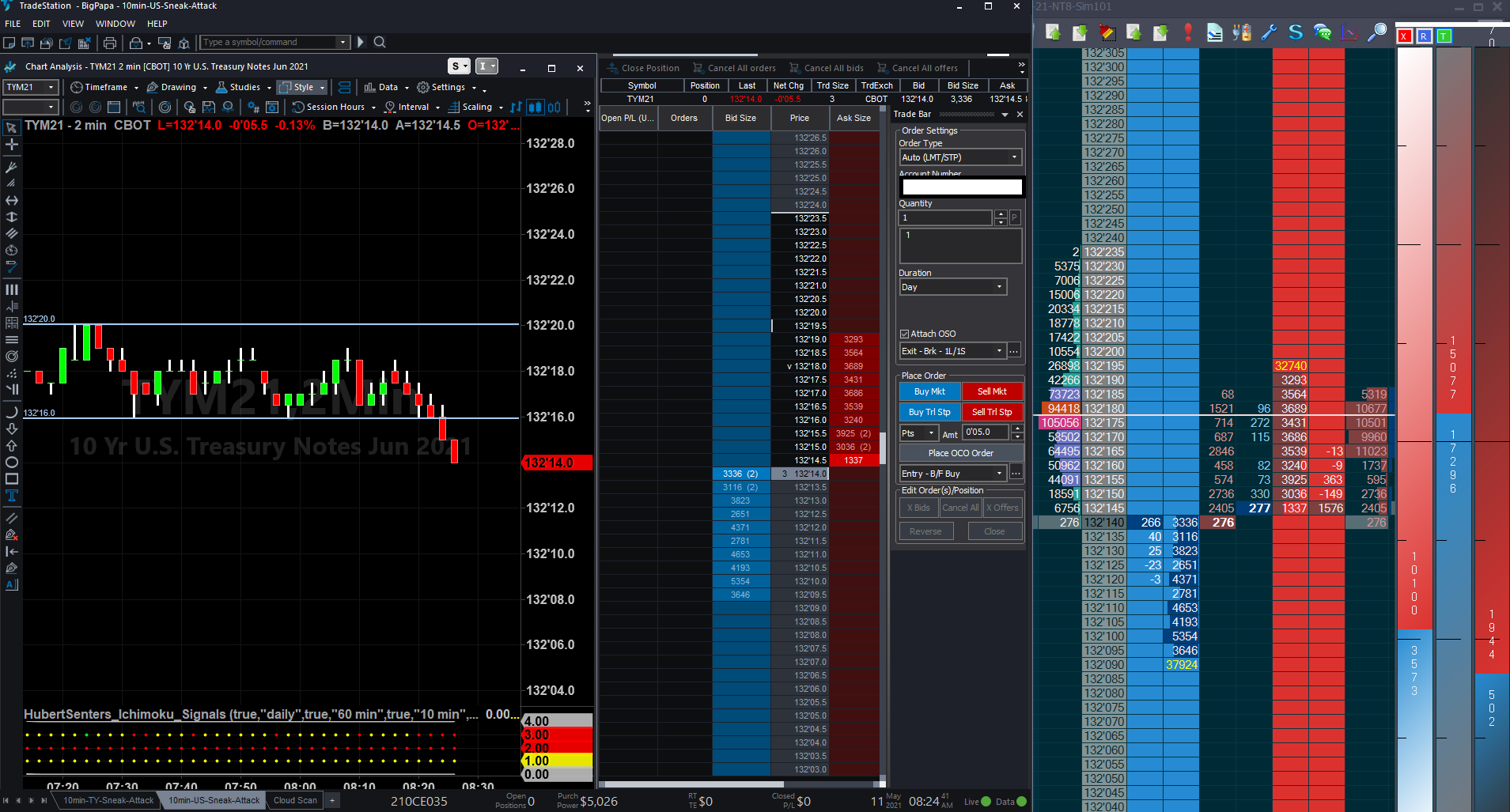Click the Sell Trl Stp button
Image resolution: width=1510 pixels, height=812 pixels.
click(992, 412)
